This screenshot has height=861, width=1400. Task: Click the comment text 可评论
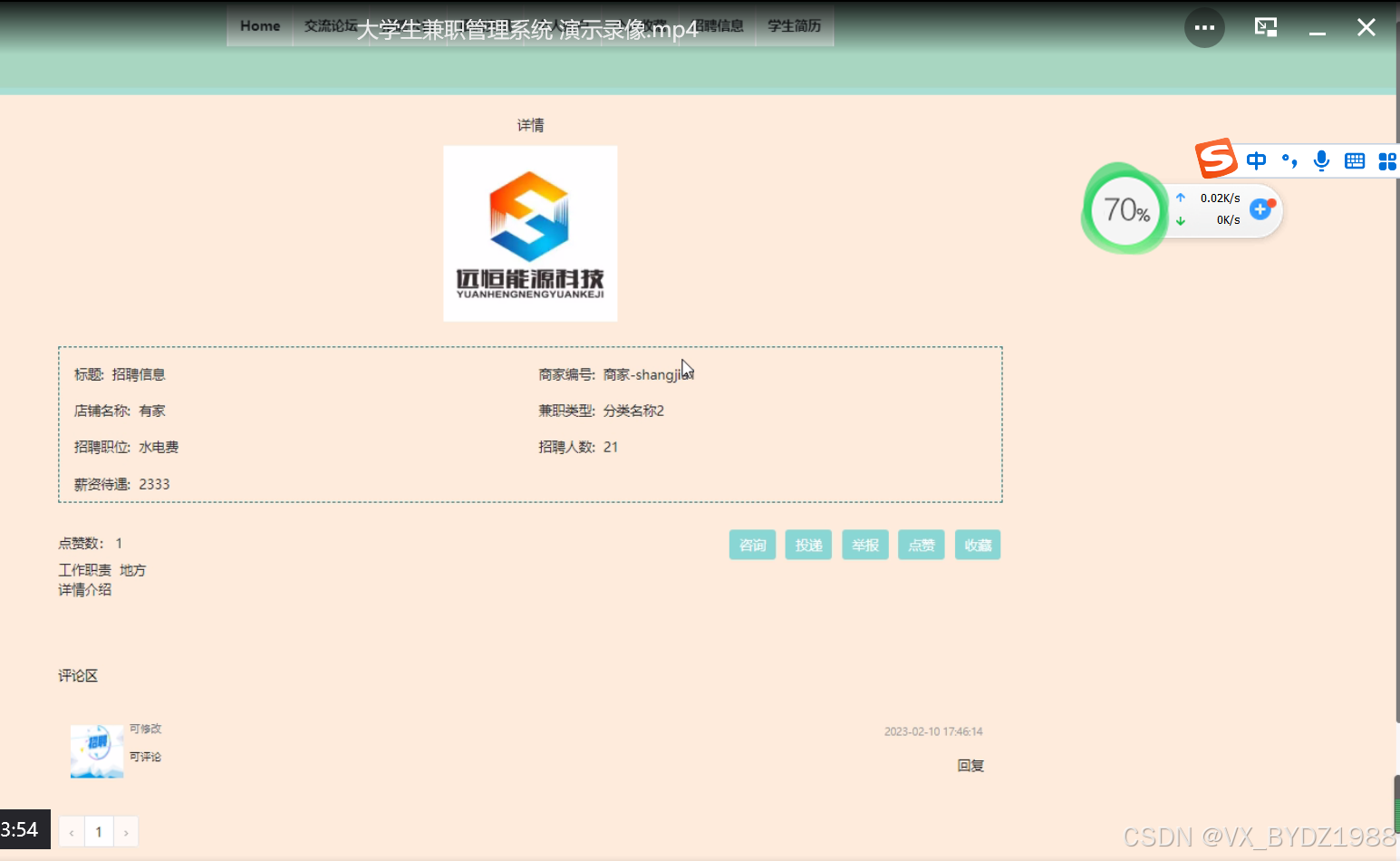pyautogui.click(x=145, y=757)
